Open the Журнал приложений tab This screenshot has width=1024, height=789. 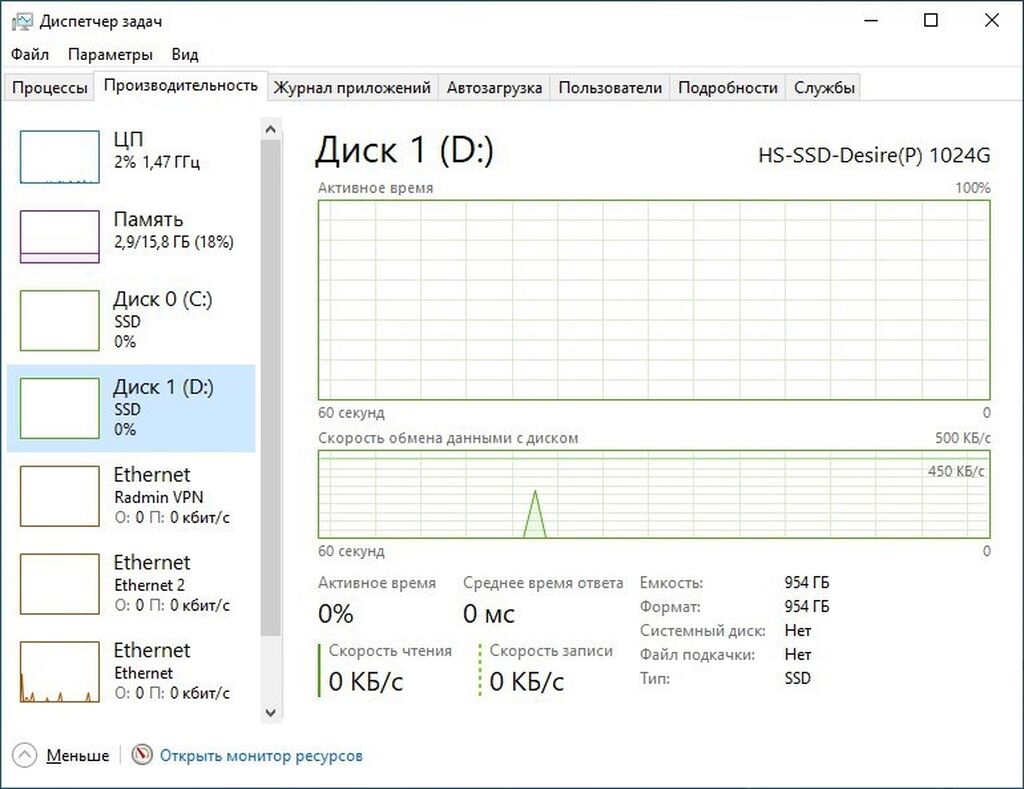352,88
